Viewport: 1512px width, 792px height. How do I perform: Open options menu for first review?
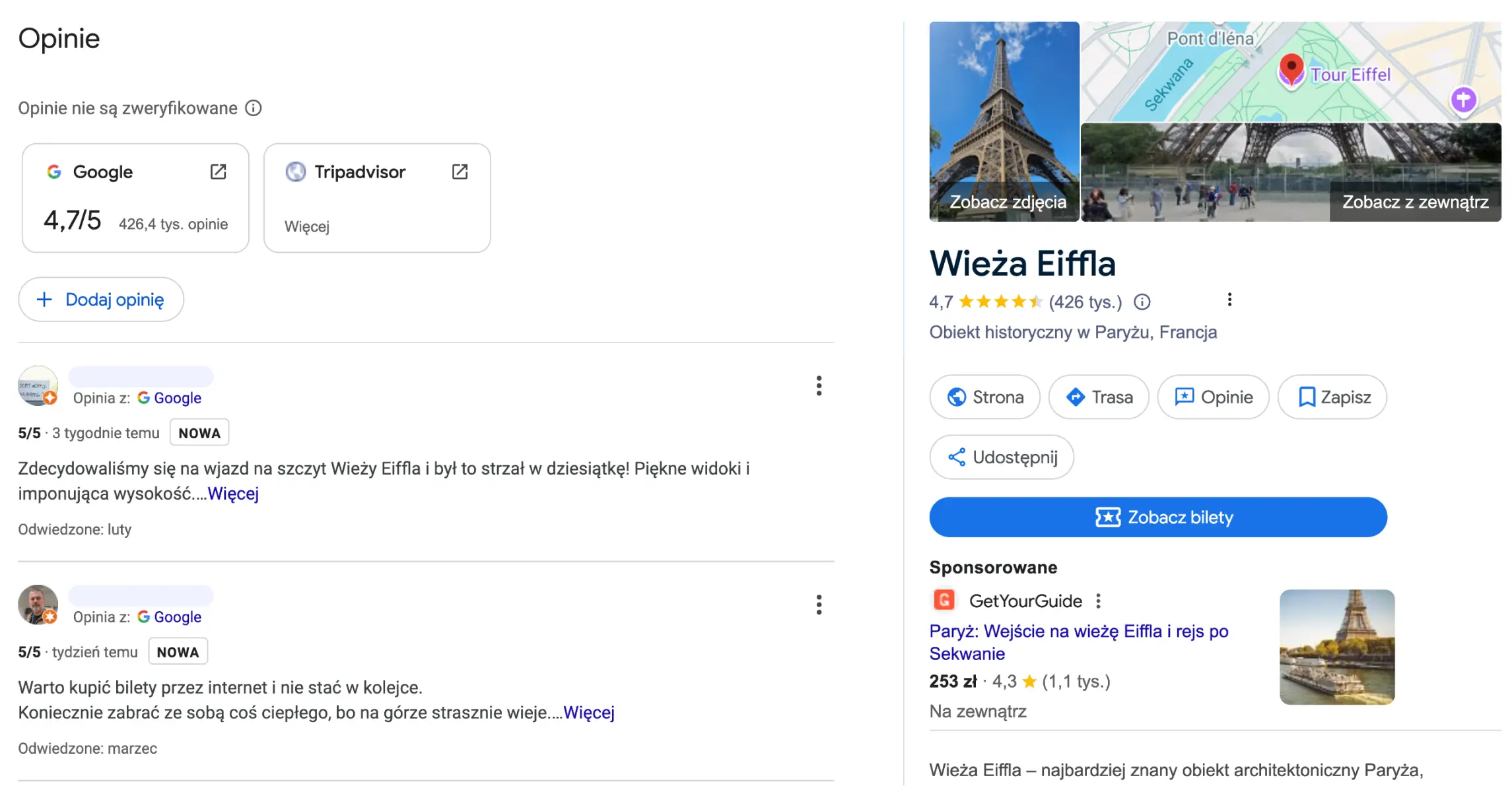(x=819, y=386)
